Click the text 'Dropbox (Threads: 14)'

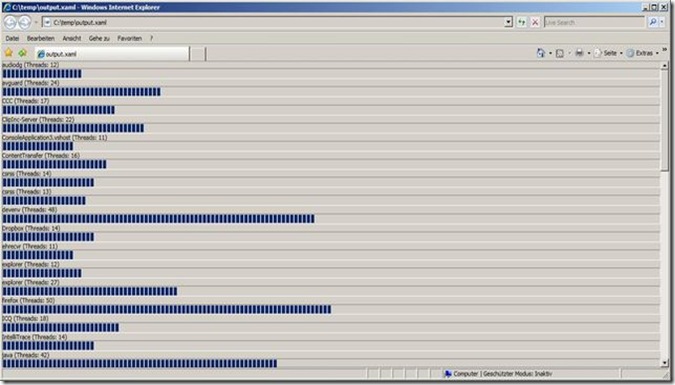point(31,228)
